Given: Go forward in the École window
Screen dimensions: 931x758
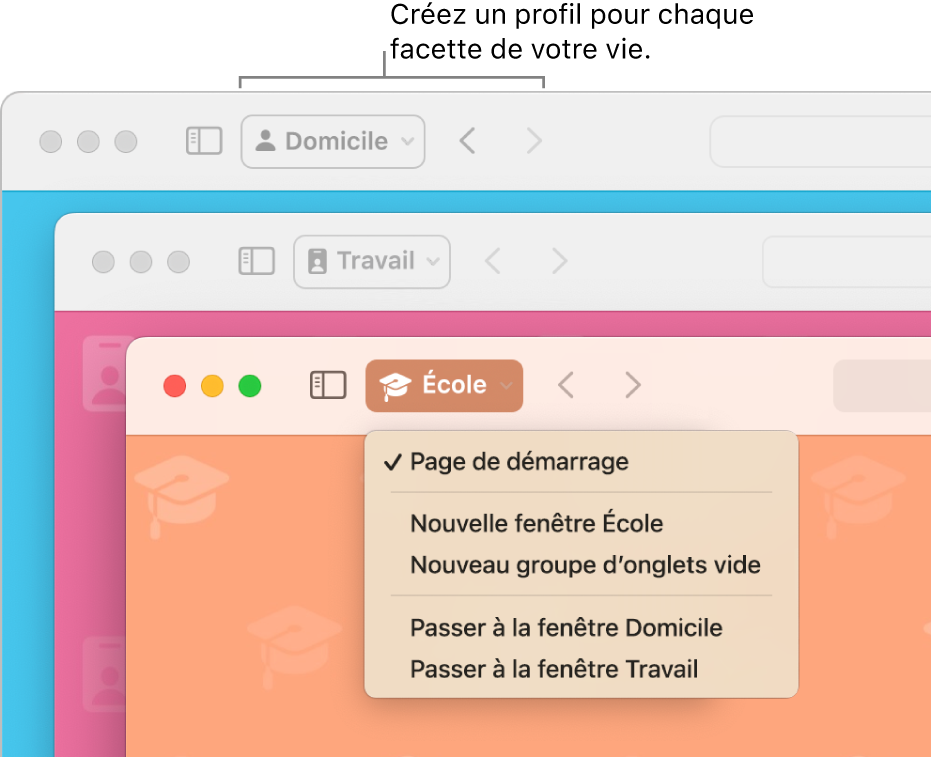Looking at the screenshot, I should [x=632, y=385].
